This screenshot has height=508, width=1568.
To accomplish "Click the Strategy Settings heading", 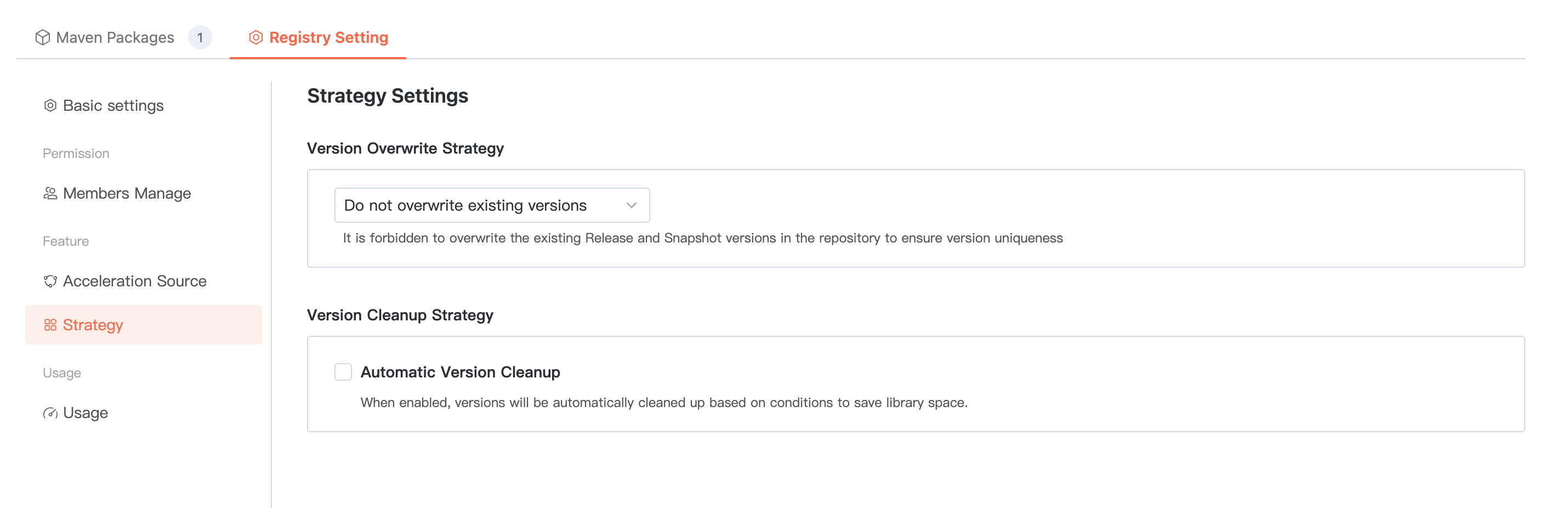I will [387, 96].
